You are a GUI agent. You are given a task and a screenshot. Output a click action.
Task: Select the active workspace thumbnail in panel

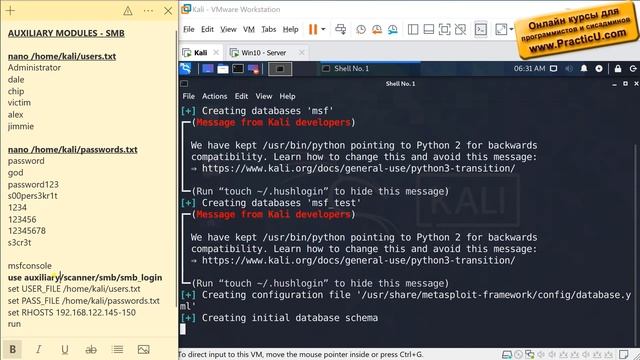click(x=280, y=69)
